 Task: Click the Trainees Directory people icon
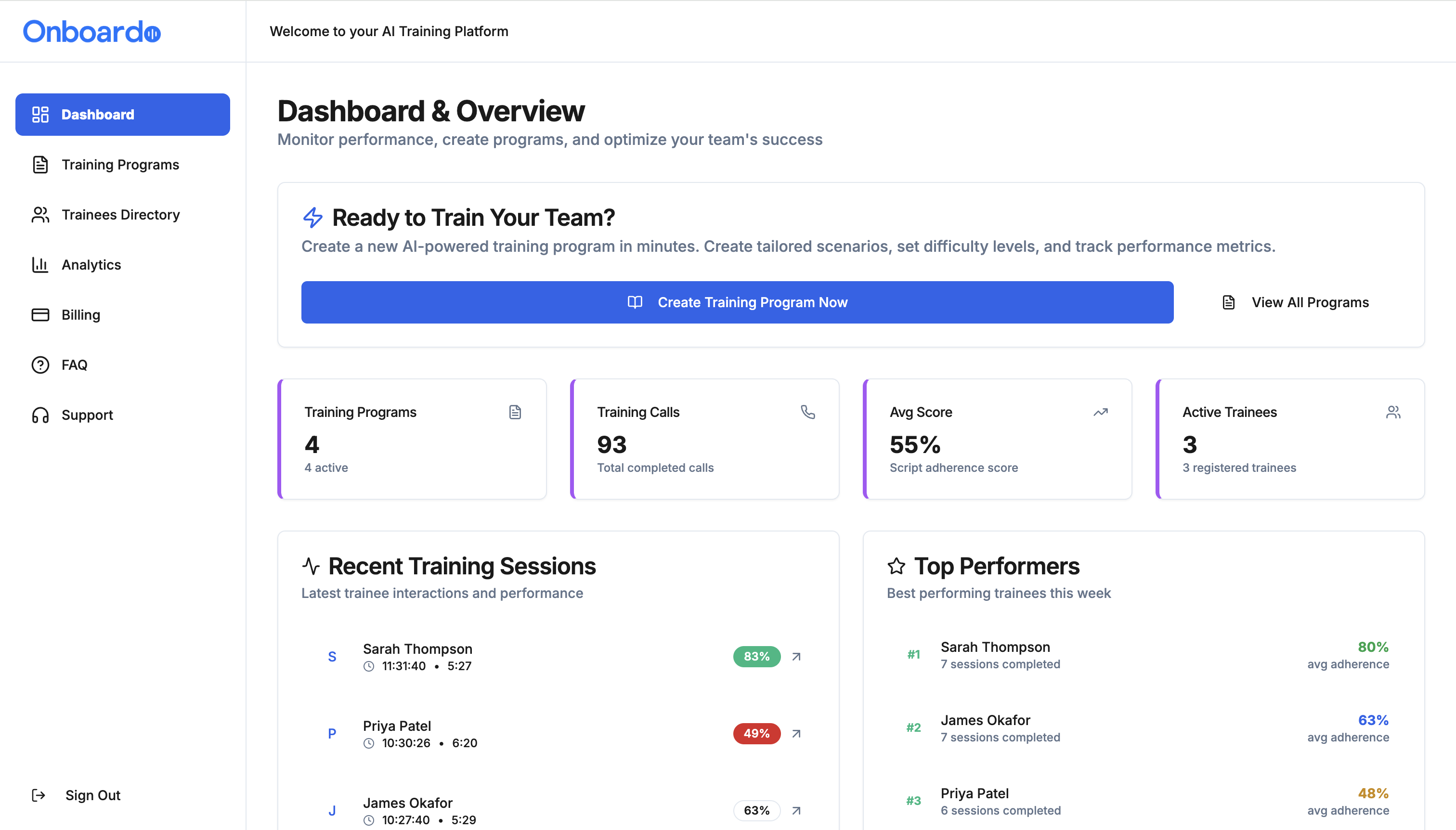coord(40,215)
